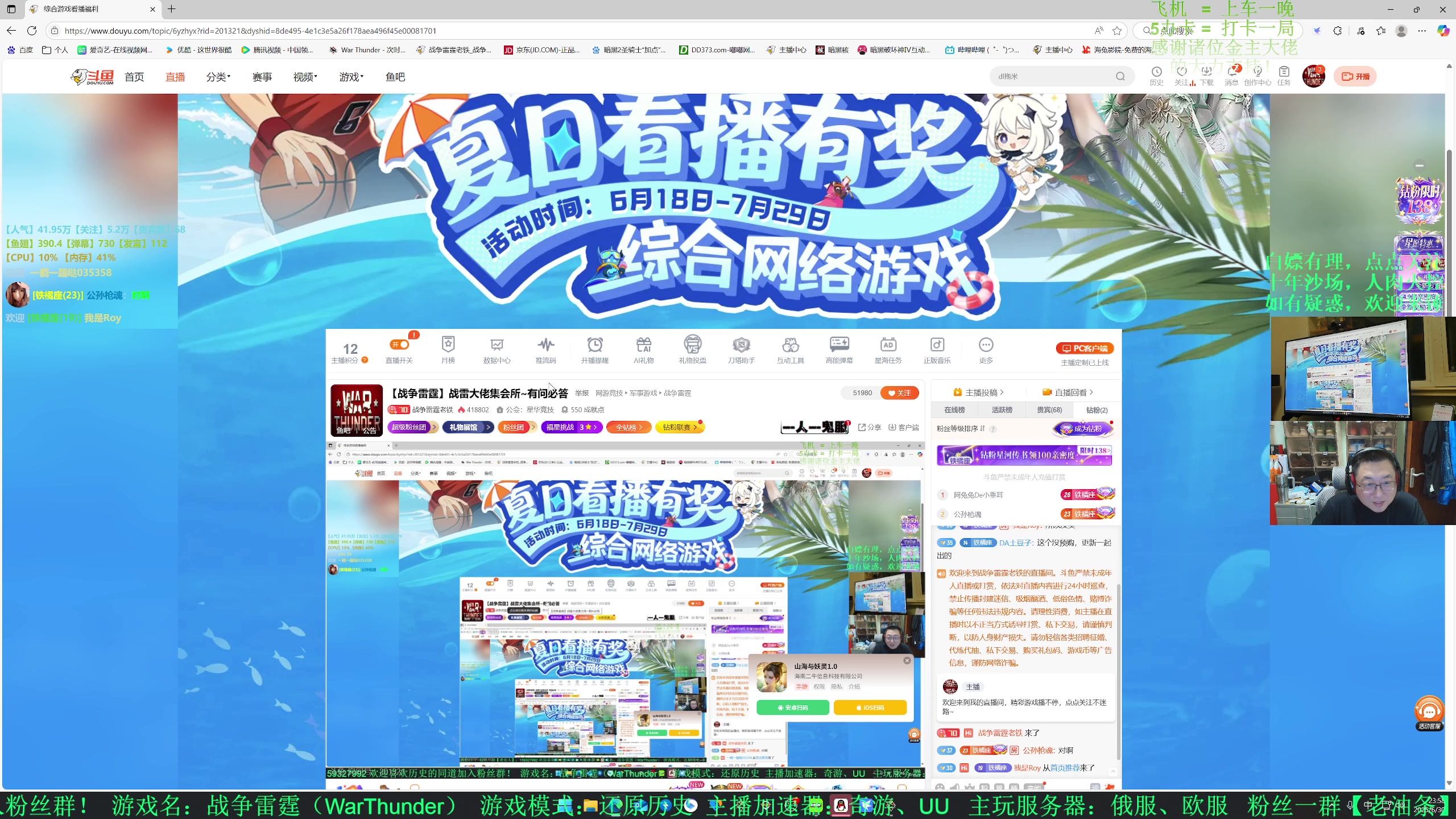
Task: Go to 鱼吧 in the nav
Action: point(395,77)
